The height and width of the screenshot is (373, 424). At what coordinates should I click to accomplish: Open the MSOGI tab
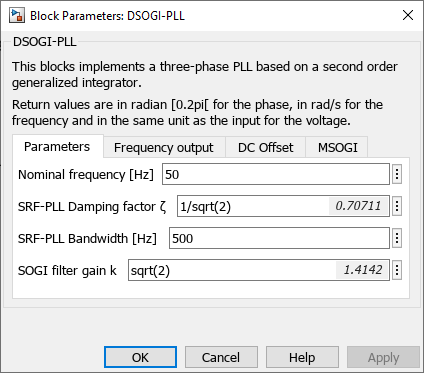click(x=337, y=147)
